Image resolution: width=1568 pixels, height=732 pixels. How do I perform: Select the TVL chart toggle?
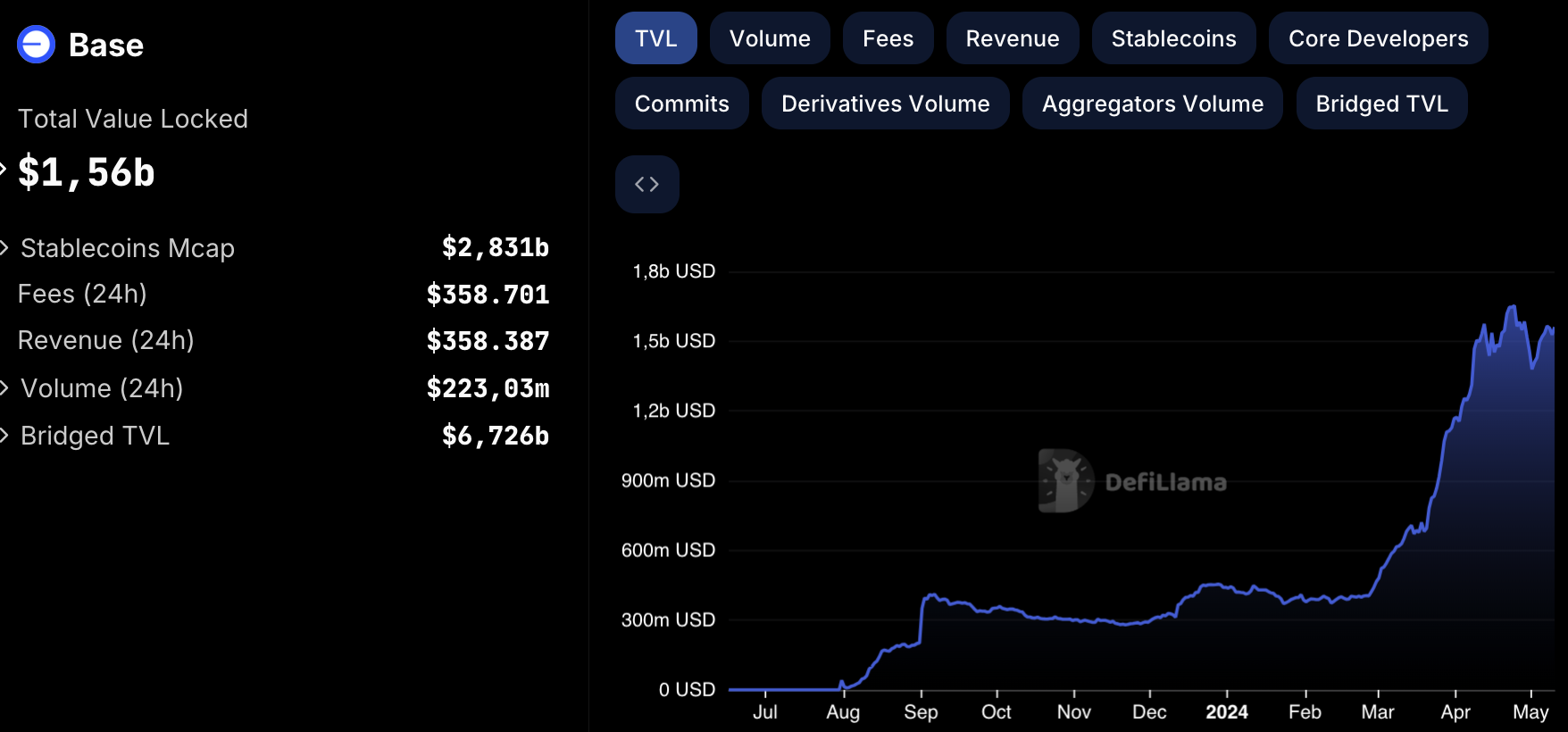[x=656, y=38]
